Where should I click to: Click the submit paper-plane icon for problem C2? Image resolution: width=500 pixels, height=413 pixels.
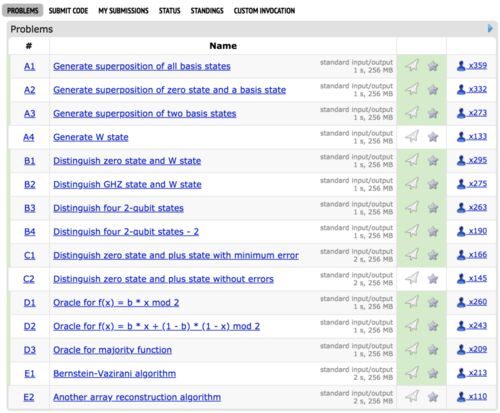[x=412, y=278]
